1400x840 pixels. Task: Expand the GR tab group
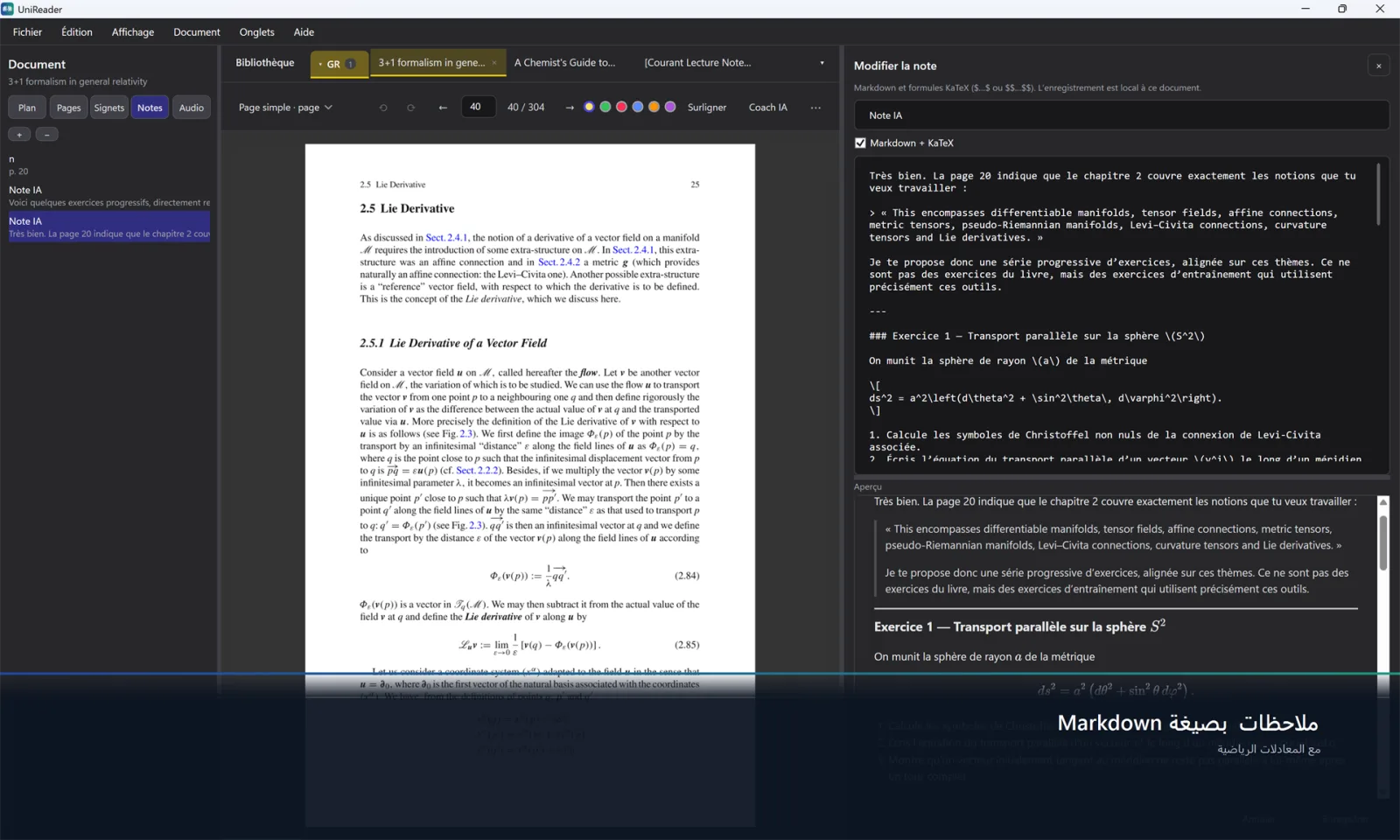click(x=339, y=64)
